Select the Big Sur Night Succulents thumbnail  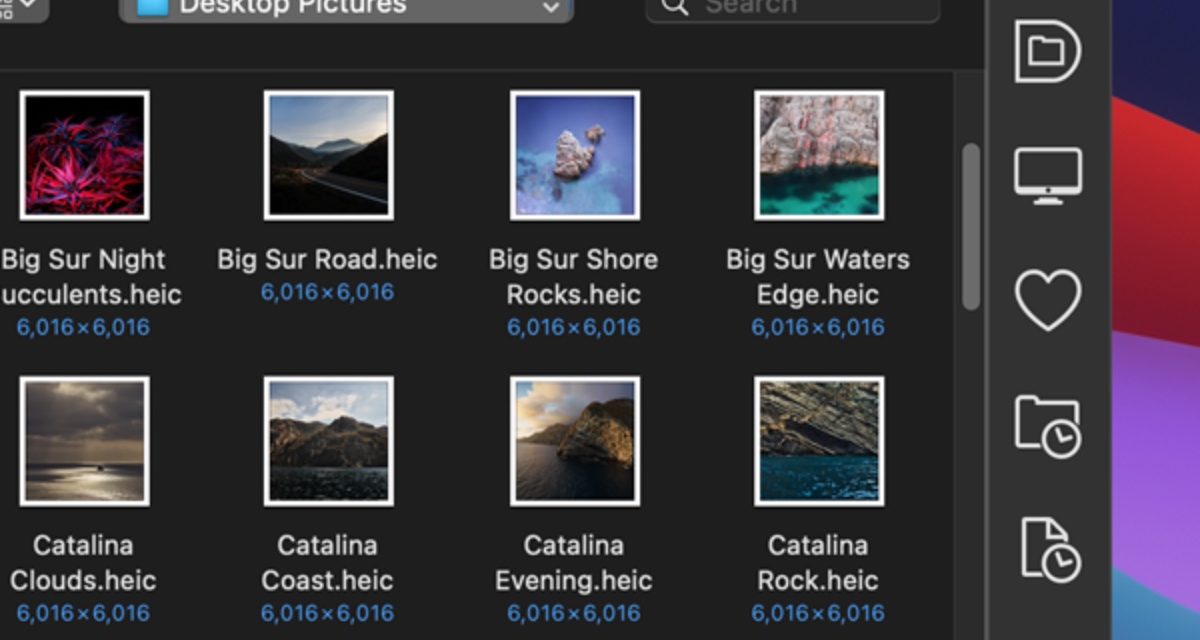click(84, 155)
